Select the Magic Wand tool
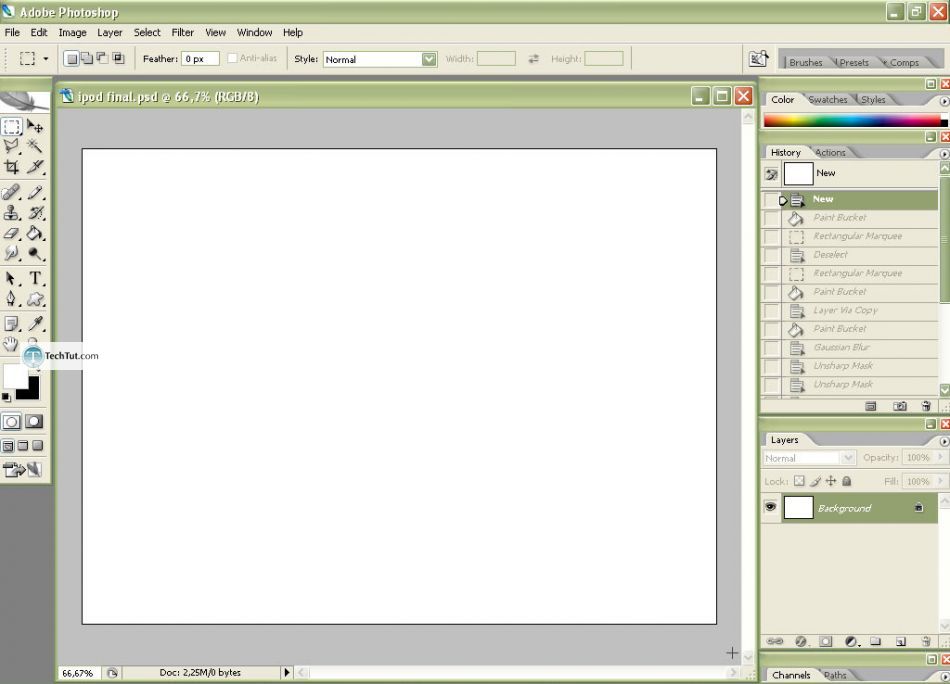950x684 pixels. pyautogui.click(x=35, y=146)
